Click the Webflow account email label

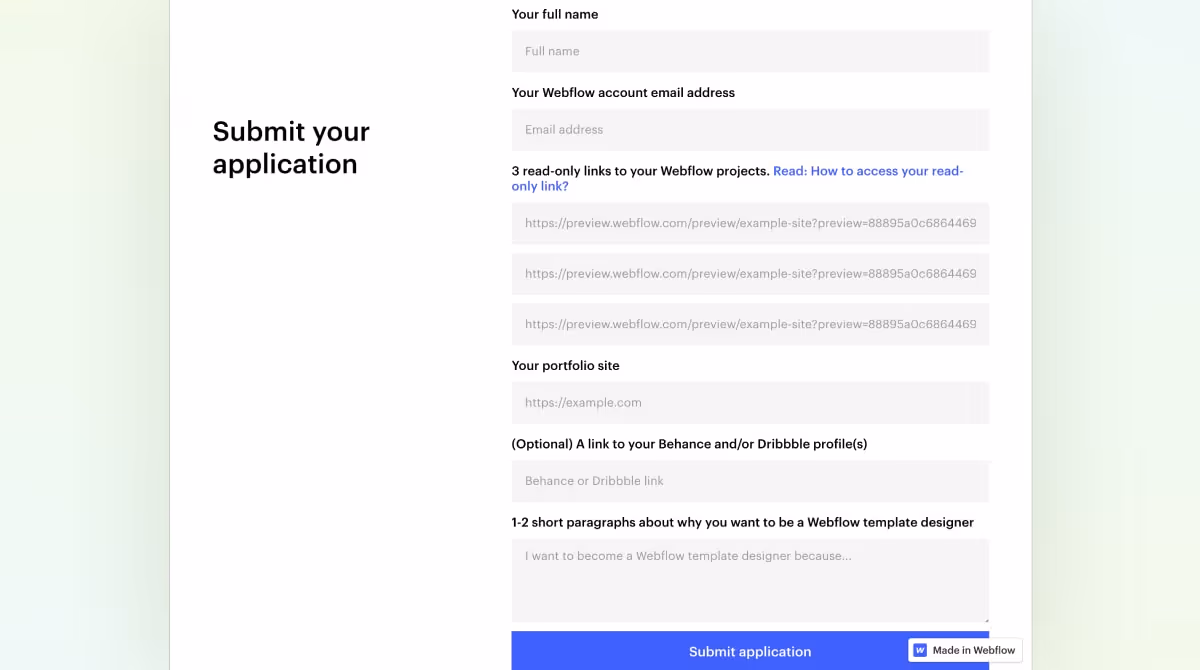coord(623,92)
